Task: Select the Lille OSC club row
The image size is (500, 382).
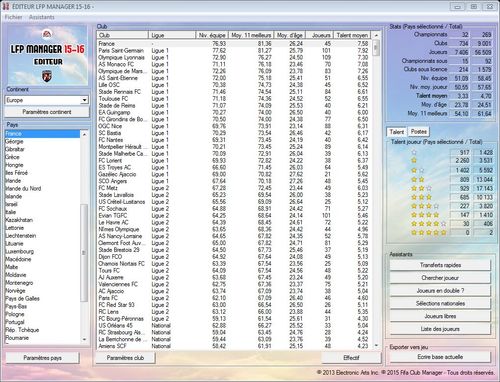Action: click(x=234, y=85)
